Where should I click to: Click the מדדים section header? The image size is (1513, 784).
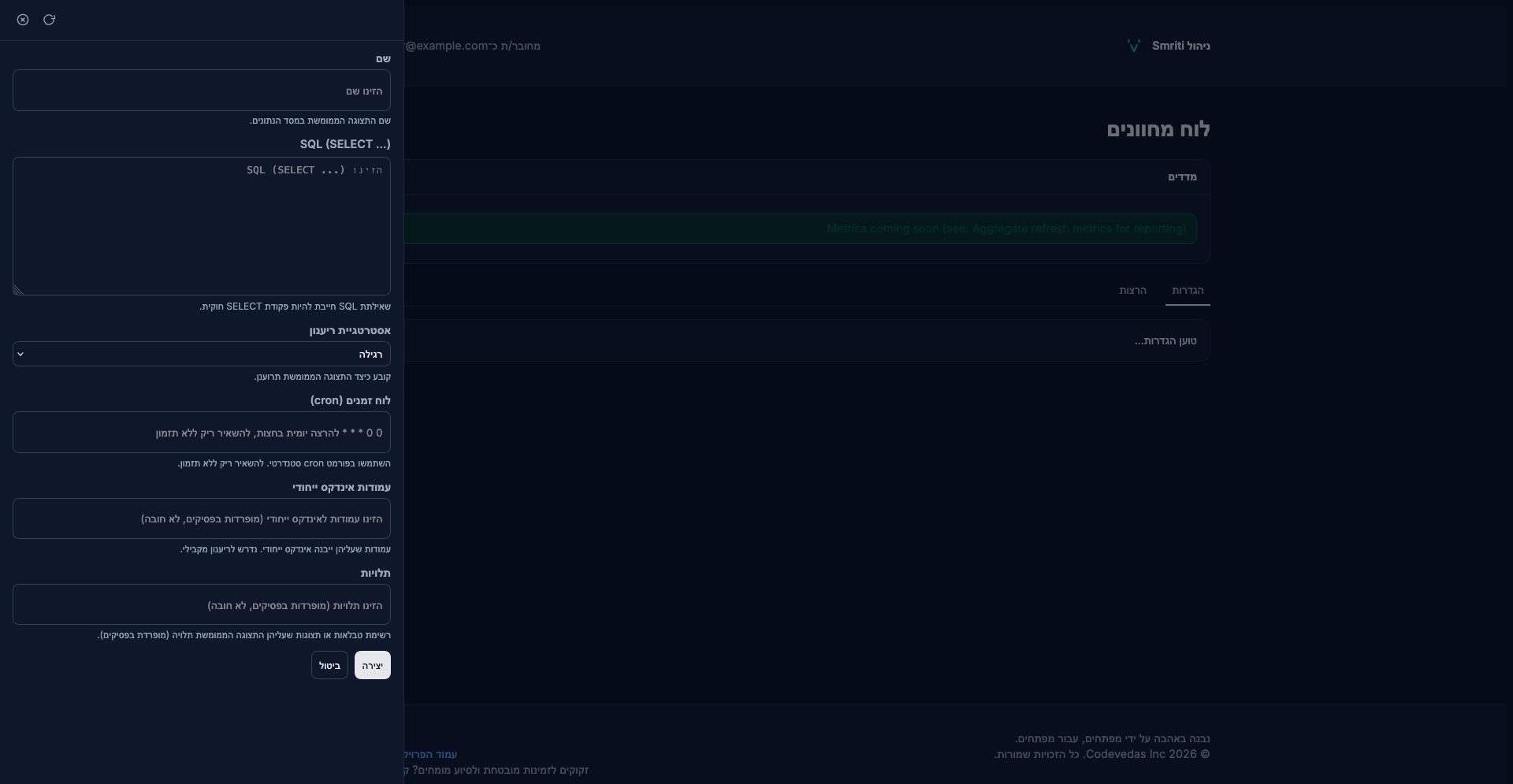(x=1181, y=177)
